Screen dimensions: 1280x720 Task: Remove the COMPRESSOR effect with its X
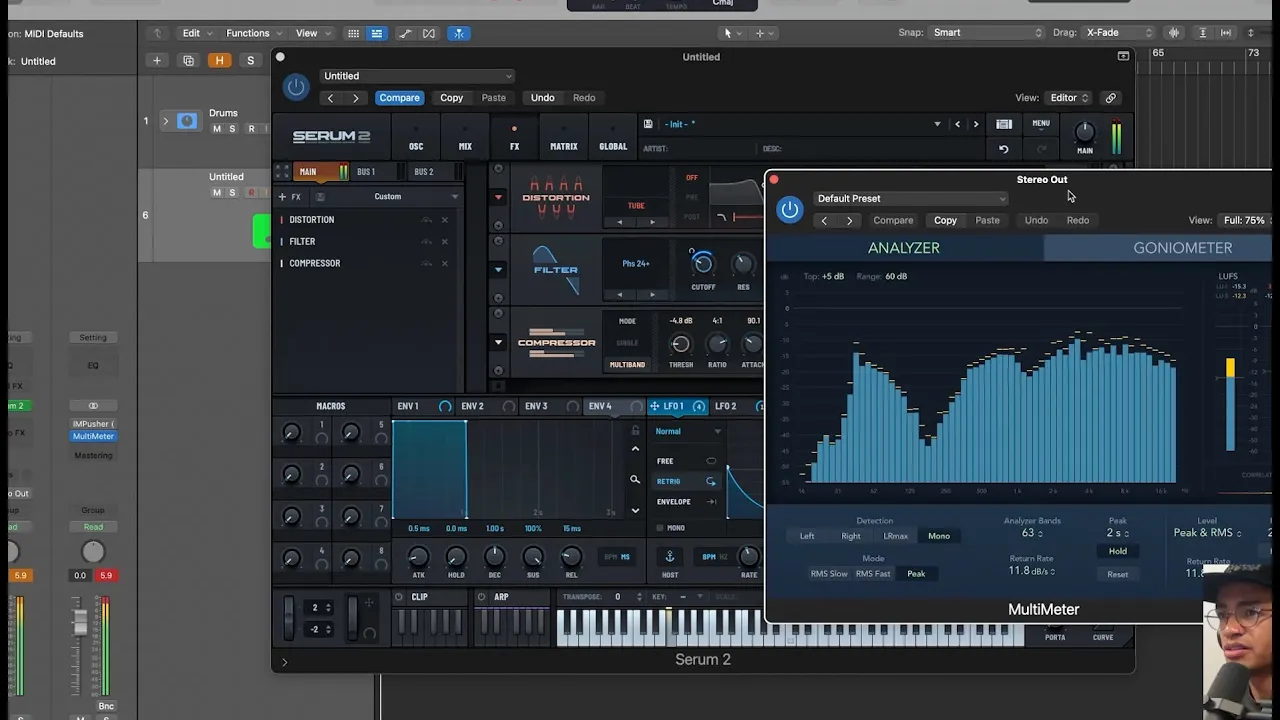(x=445, y=264)
